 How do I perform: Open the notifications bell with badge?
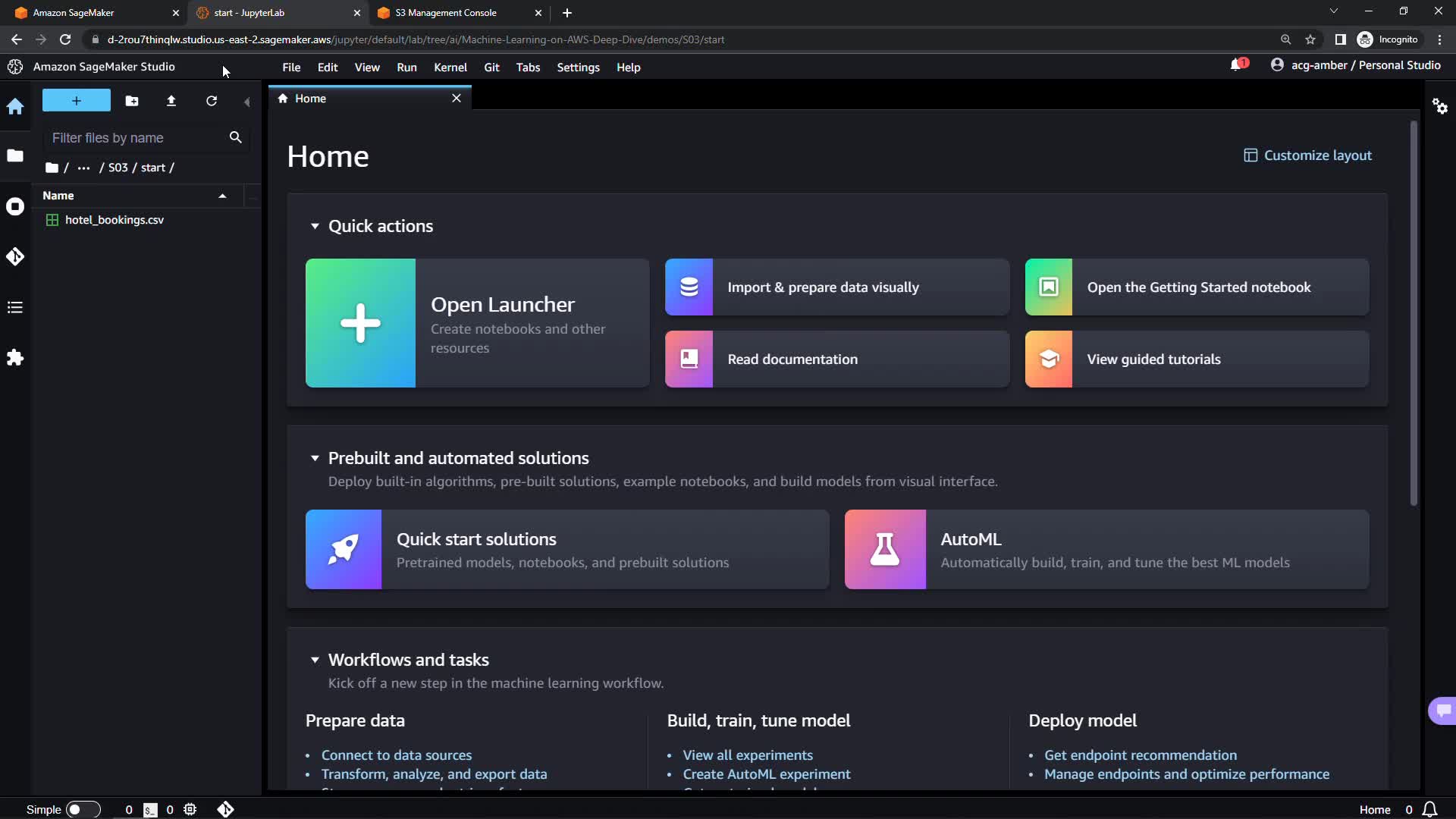(x=1238, y=65)
